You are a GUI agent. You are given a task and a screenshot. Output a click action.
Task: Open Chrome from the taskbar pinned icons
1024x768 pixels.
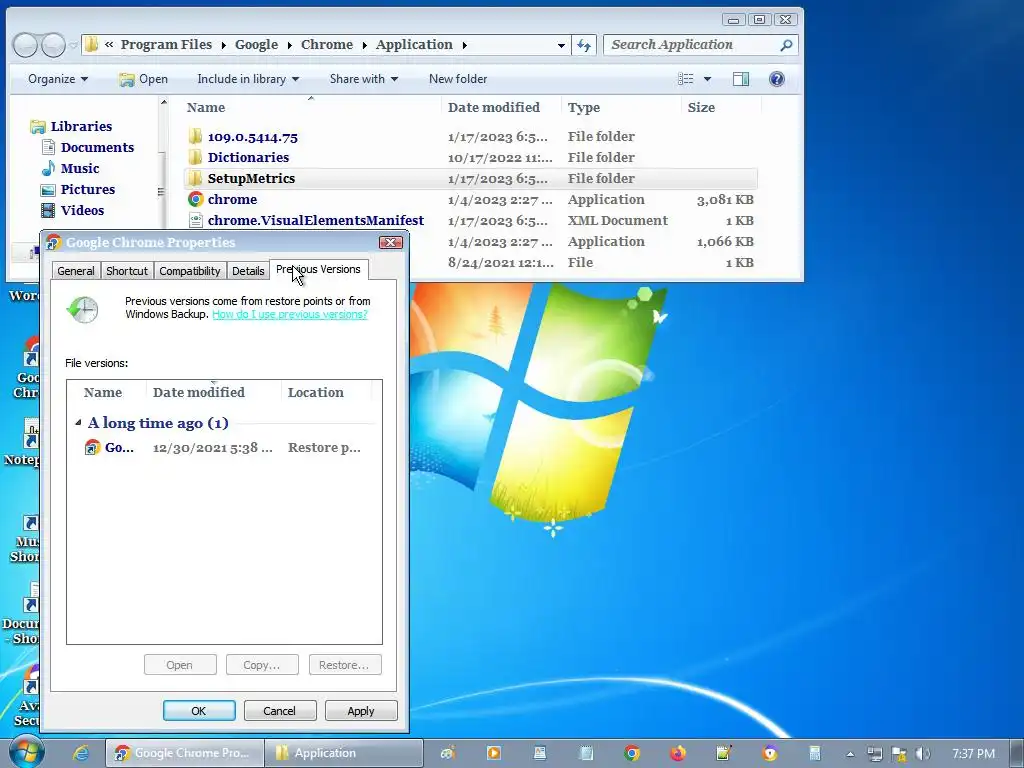(631, 753)
